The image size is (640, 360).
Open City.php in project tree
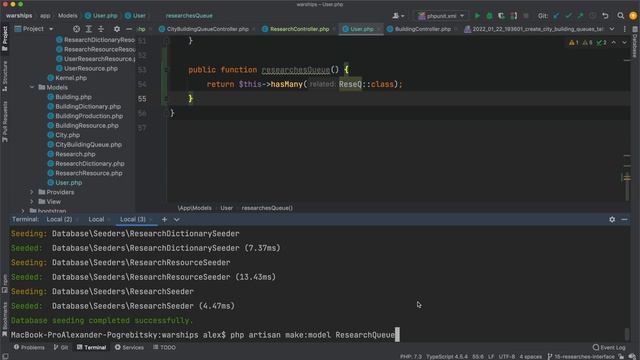(x=68, y=135)
